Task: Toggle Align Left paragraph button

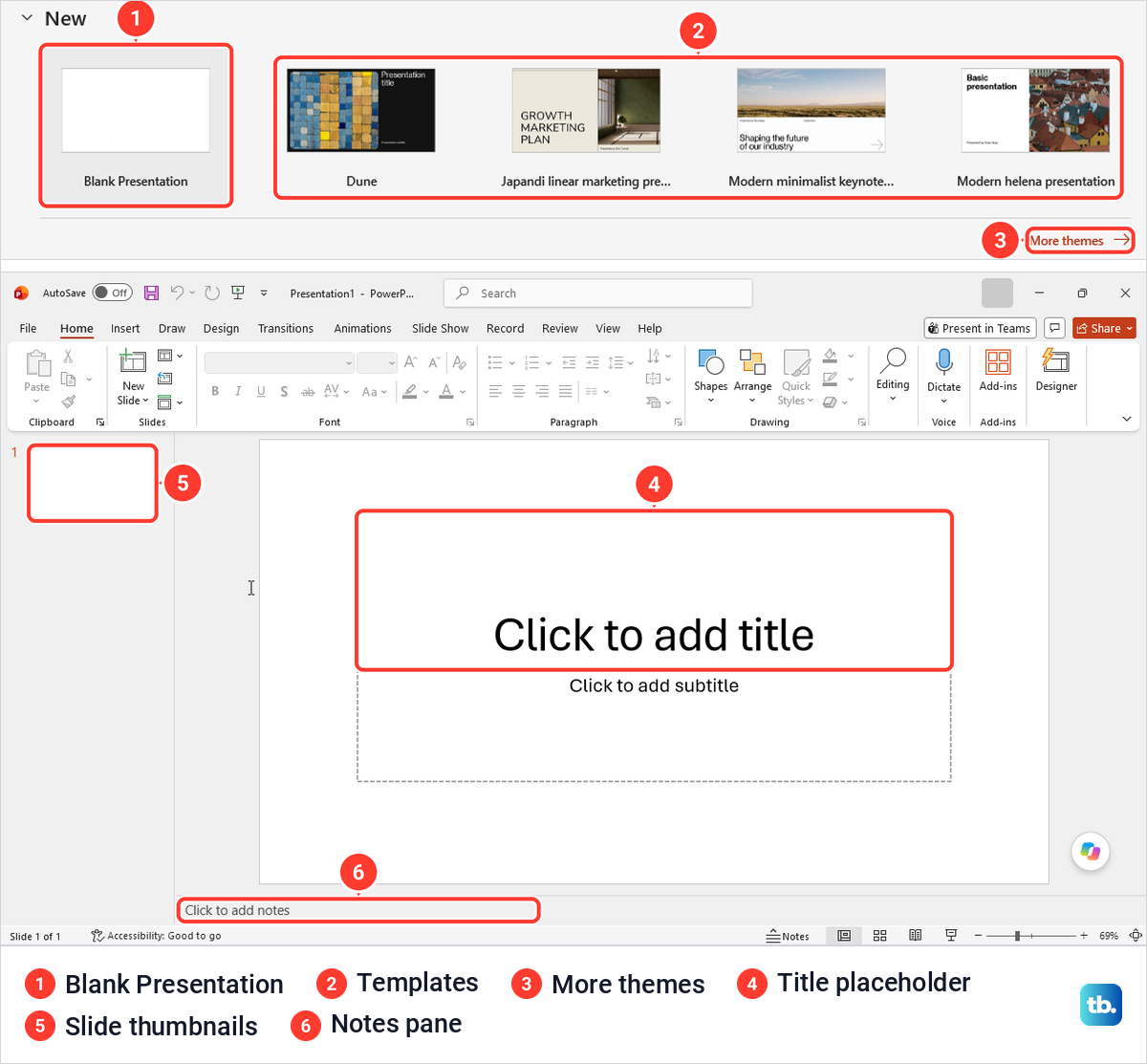Action: (x=495, y=391)
